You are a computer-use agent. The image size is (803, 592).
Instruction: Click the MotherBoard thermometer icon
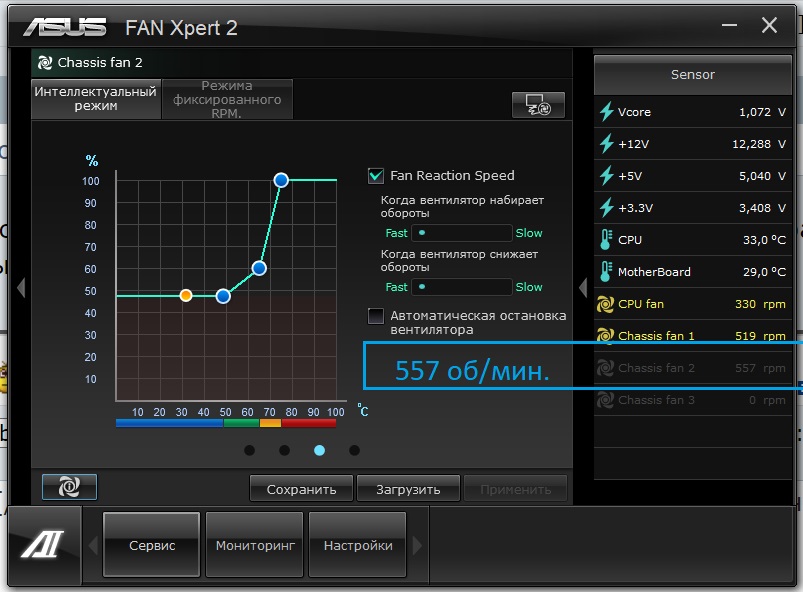coord(606,272)
